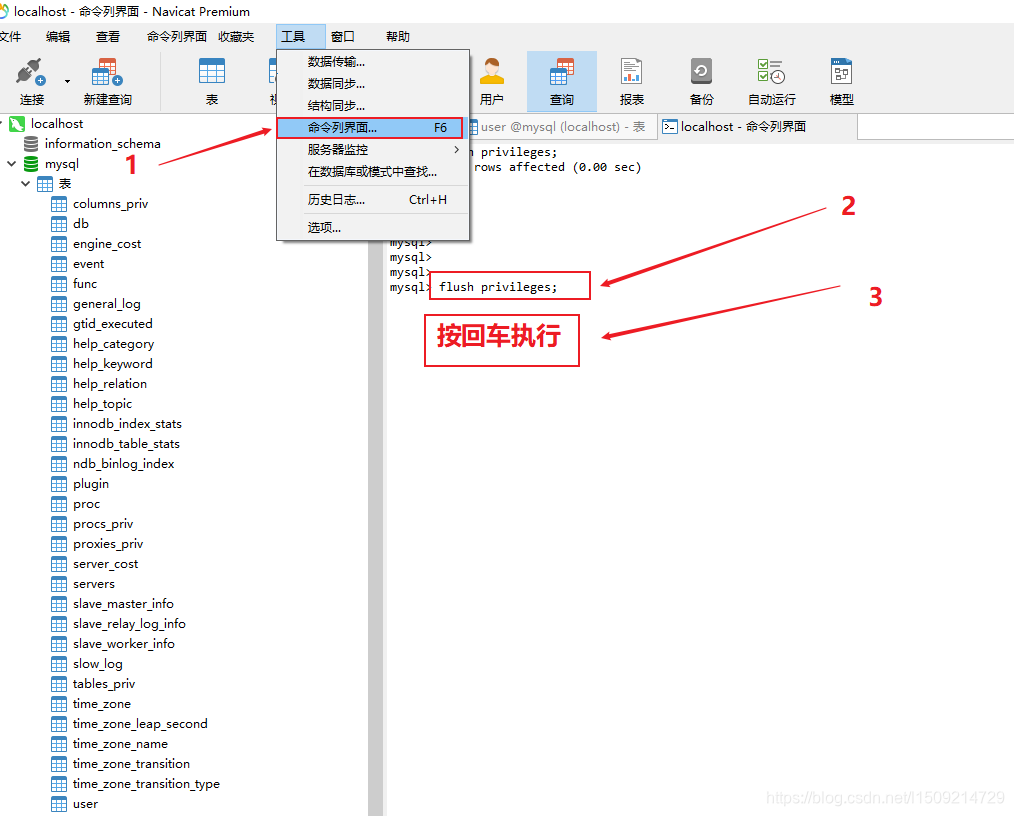Collapse the mysql database node
This screenshot has width=1014, height=816.
11,164
